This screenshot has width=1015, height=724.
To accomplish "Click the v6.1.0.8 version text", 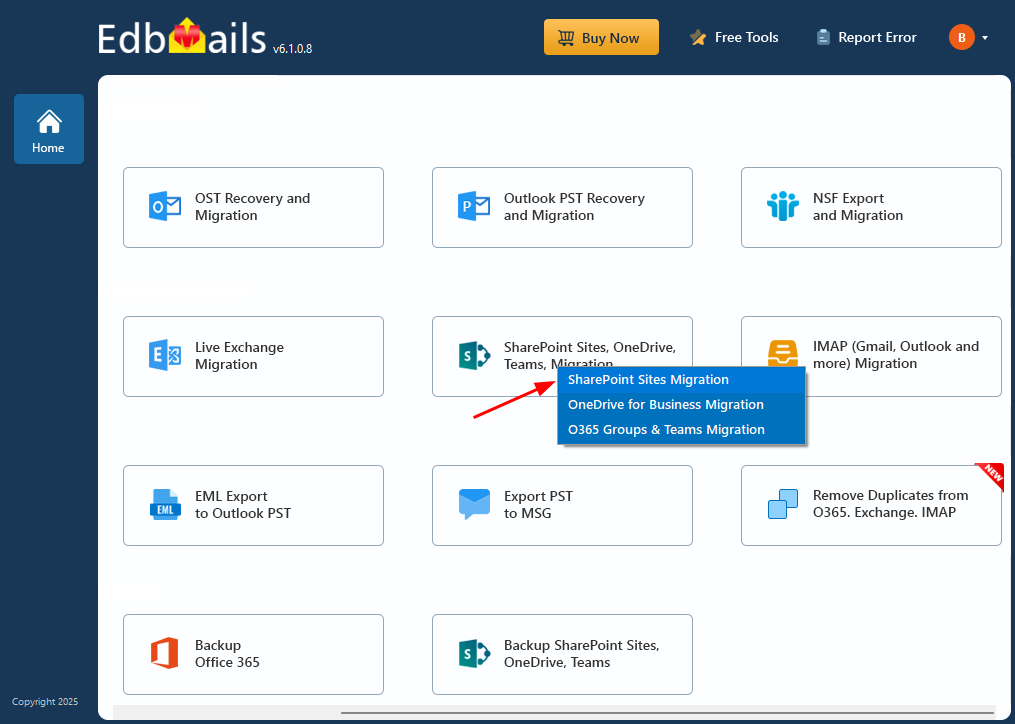I will click(293, 49).
